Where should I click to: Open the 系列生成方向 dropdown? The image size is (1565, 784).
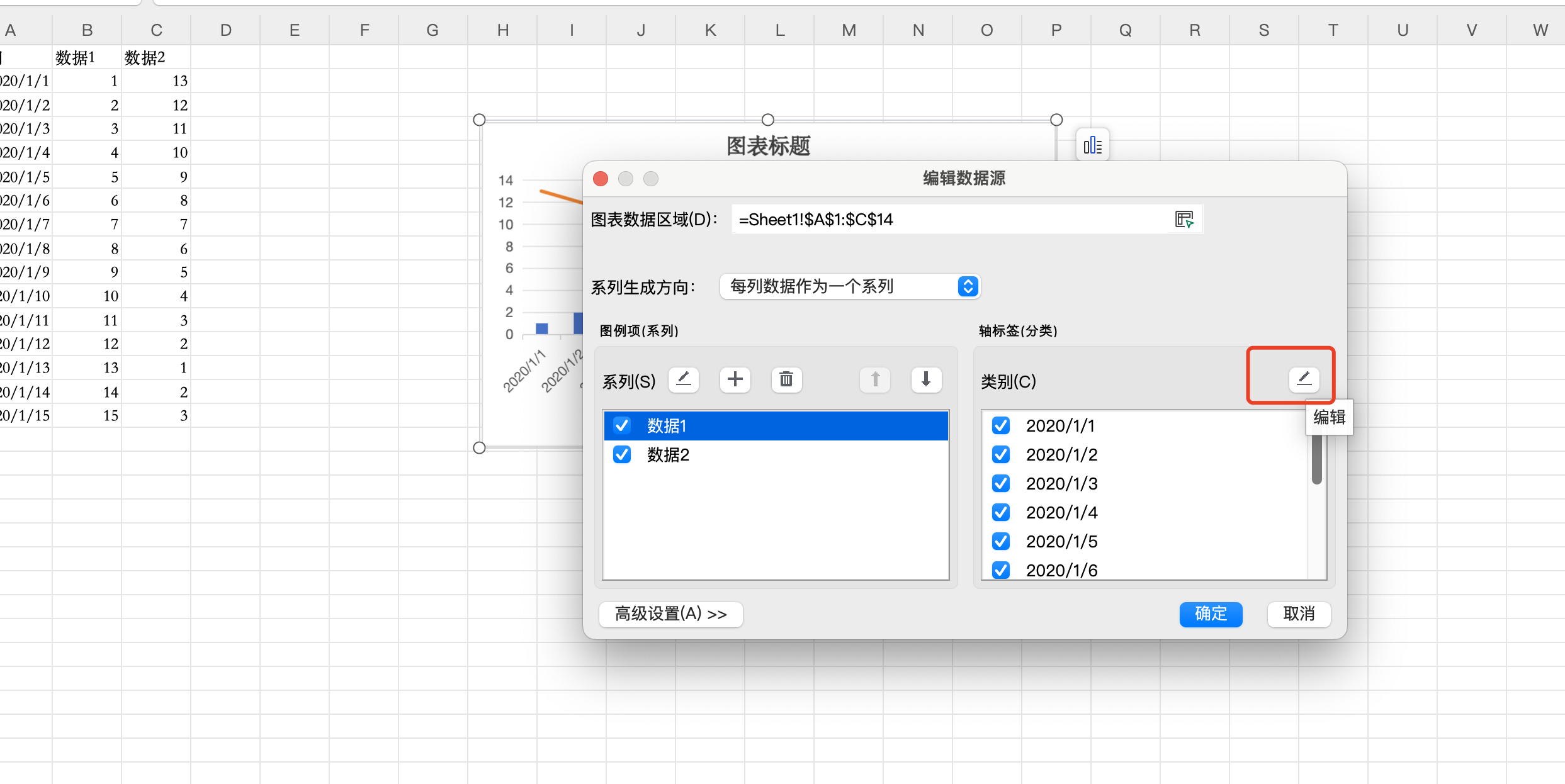tap(850, 286)
